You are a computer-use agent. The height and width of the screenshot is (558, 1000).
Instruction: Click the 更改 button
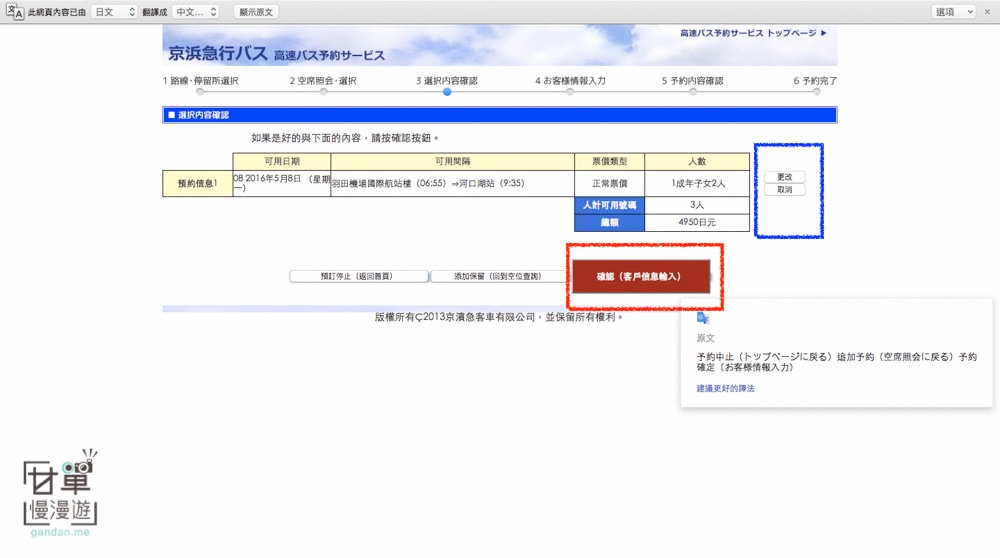[x=784, y=177]
